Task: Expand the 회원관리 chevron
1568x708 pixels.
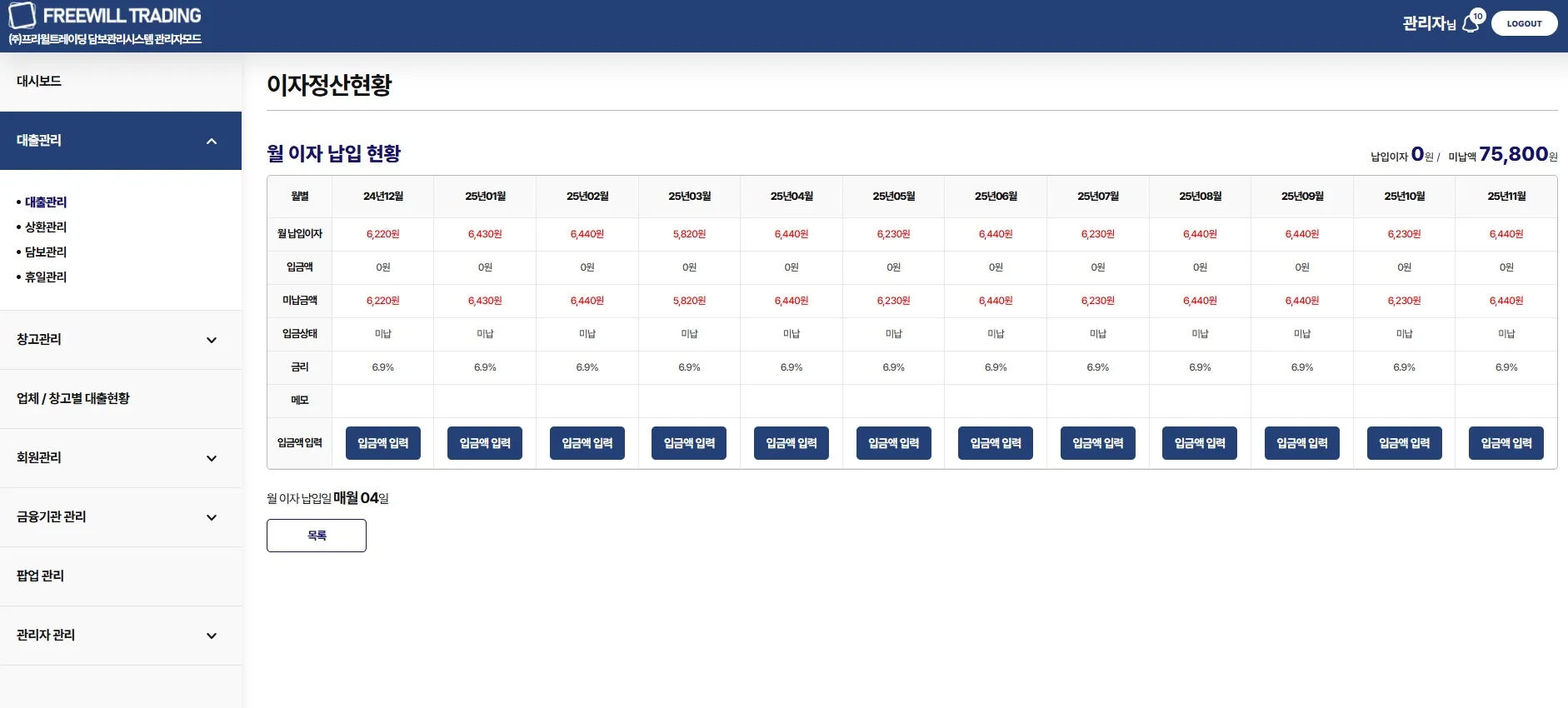Action: click(212, 458)
